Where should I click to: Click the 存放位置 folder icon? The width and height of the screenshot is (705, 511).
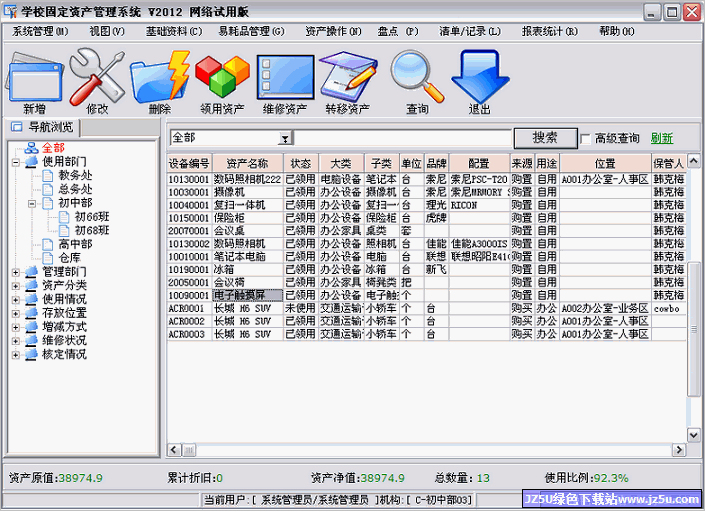31,313
